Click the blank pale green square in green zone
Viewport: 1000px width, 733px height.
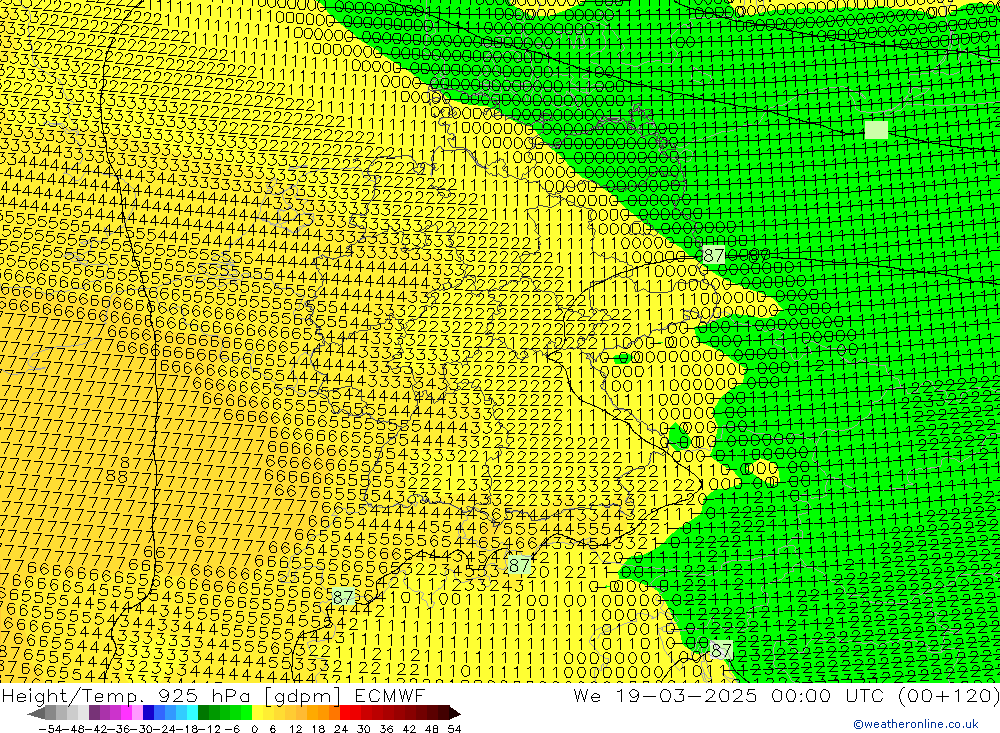pos(876,130)
